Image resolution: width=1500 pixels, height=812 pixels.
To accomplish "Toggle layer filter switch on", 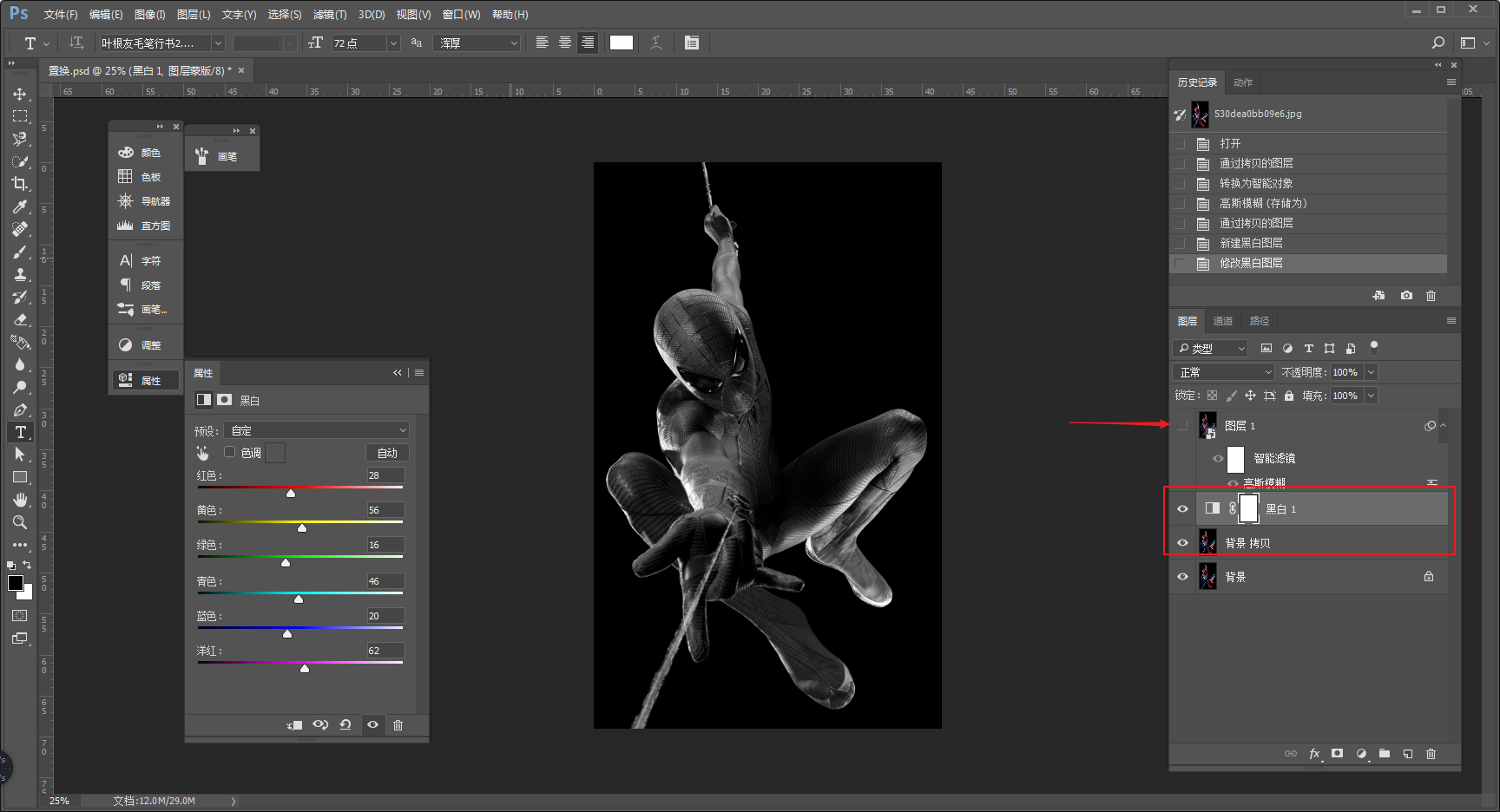I will tap(1374, 348).
